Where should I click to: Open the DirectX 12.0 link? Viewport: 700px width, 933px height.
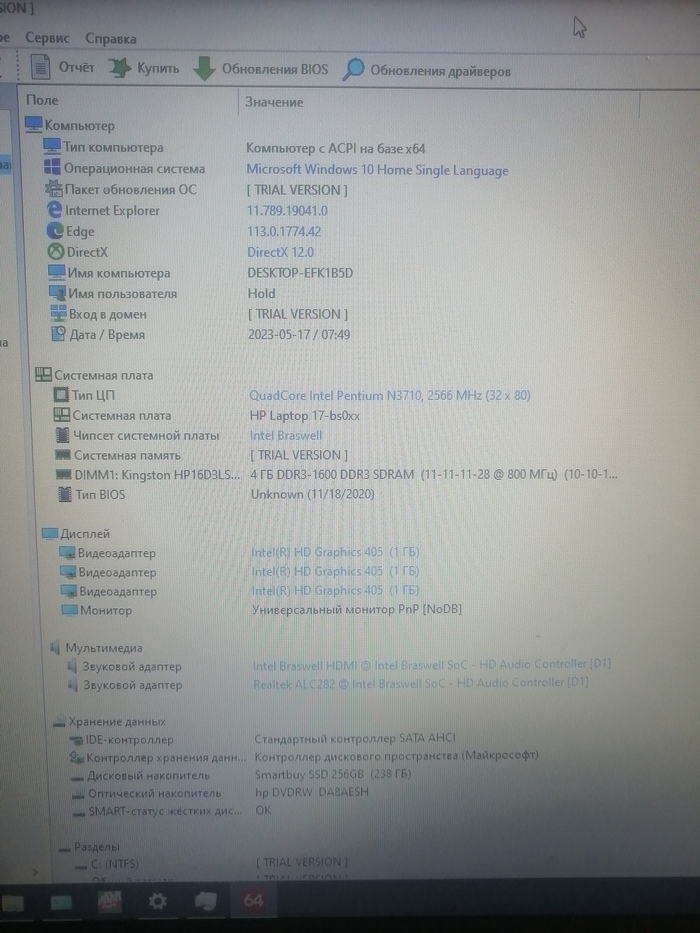tap(280, 252)
